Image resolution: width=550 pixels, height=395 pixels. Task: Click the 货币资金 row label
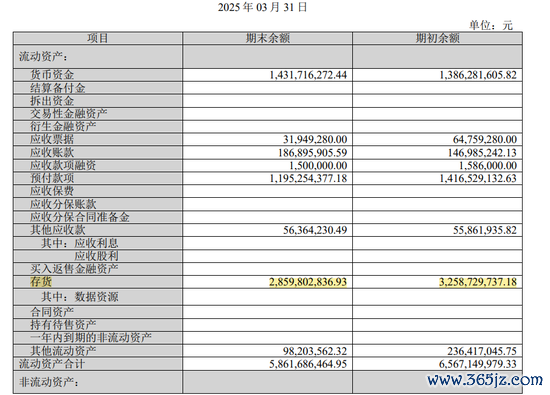click(x=52, y=75)
